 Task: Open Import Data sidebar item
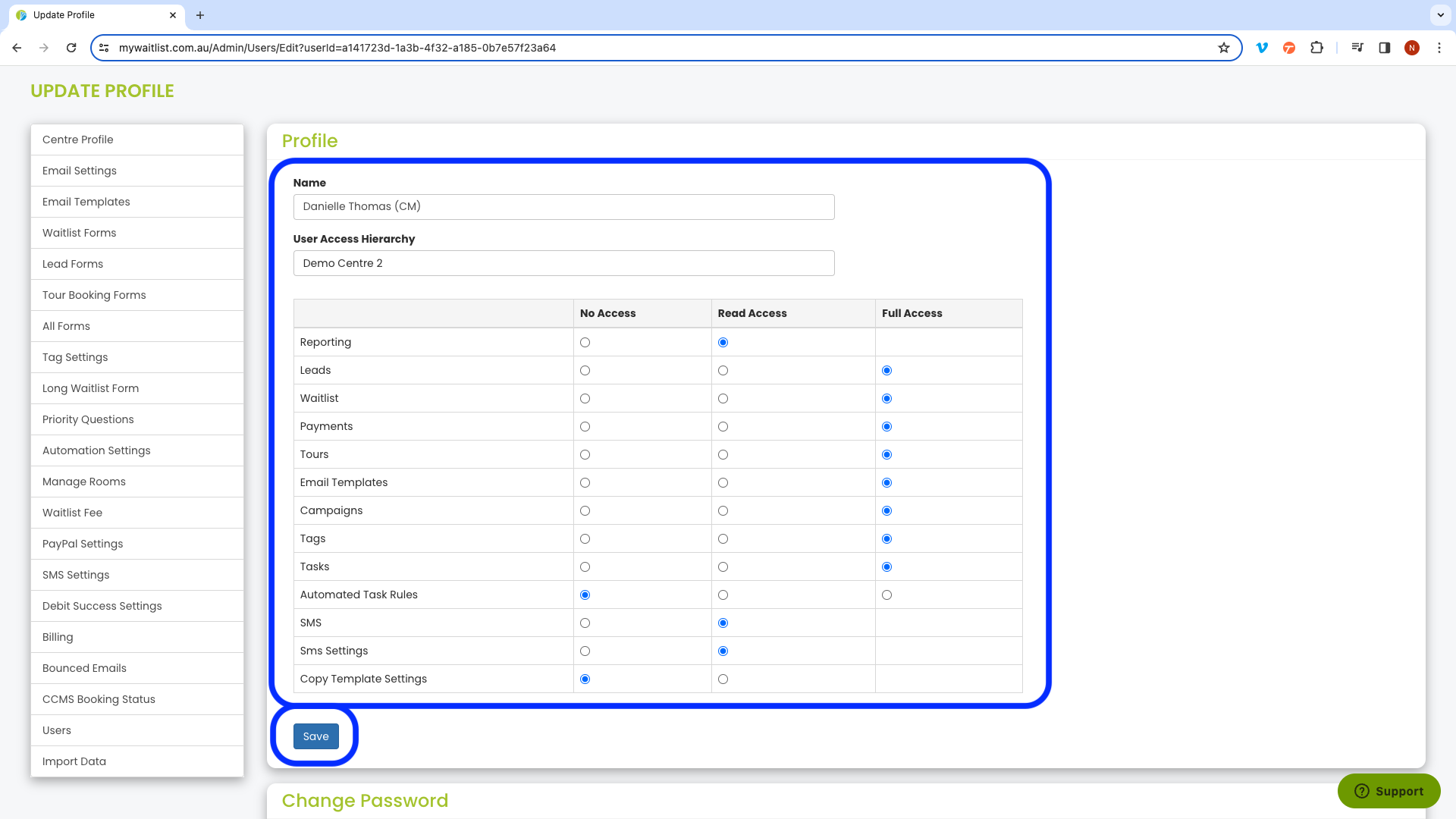click(x=137, y=761)
